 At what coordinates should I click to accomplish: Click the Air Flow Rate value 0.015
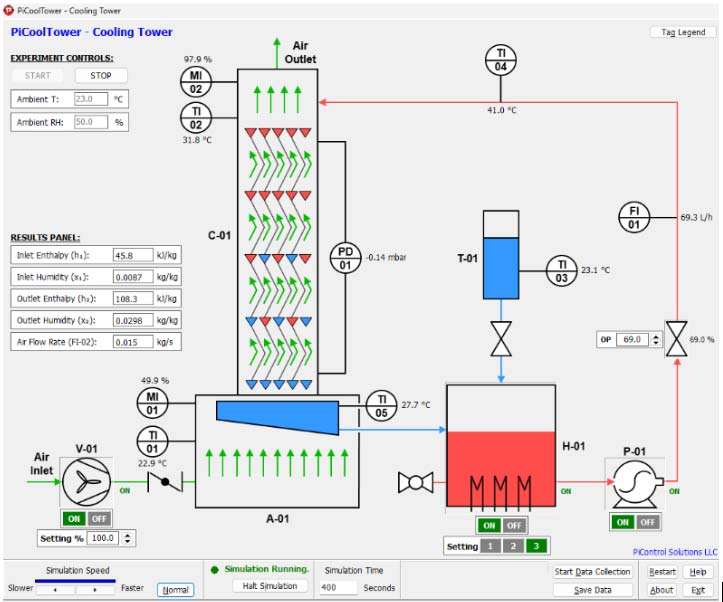[x=133, y=342]
